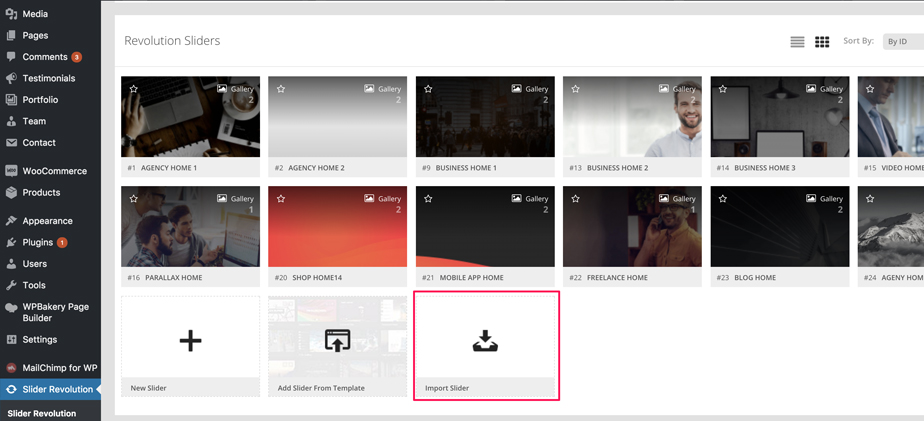
Task: Click the AGENCY HOME 2 title text
Action: tap(316, 168)
